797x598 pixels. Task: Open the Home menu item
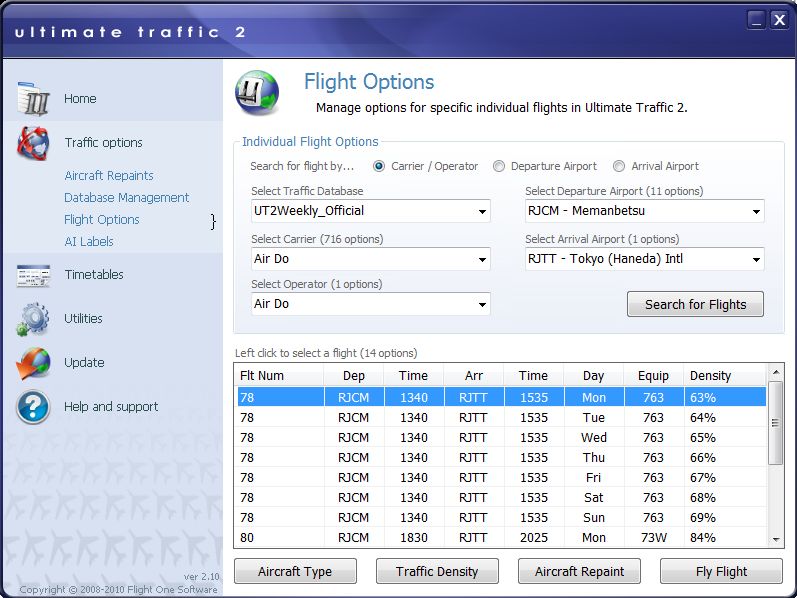(x=80, y=99)
